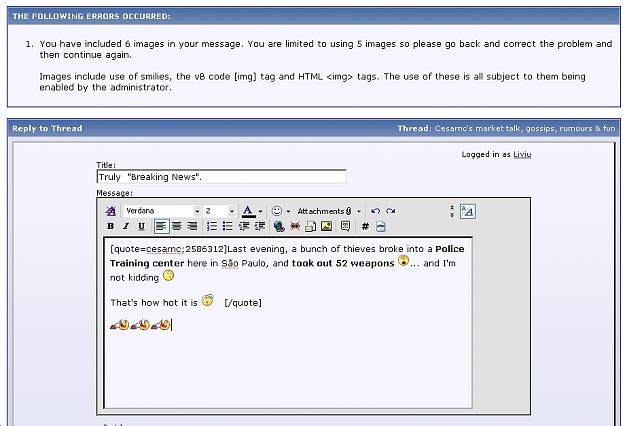The height and width of the screenshot is (426, 625).
Task: Open the Liviu user profile link
Action: (522, 155)
